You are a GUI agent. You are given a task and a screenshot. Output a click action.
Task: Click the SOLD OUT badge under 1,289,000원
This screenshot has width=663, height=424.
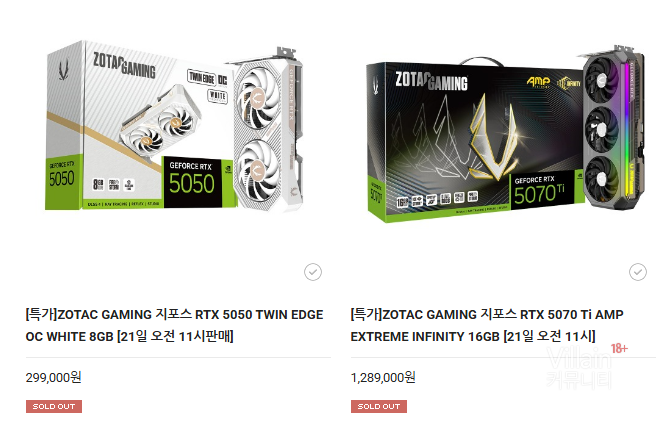379,406
